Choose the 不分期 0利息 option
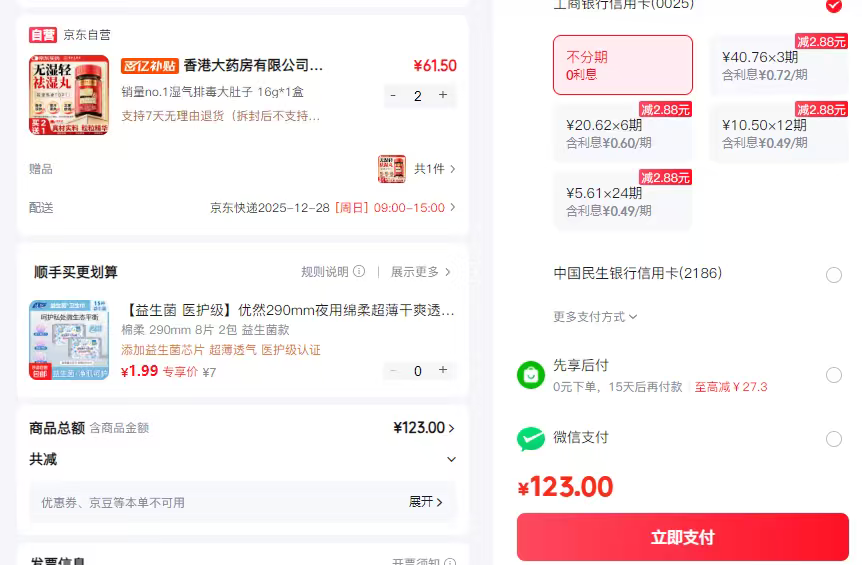Image resolution: width=862 pixels, height=565 pixels. coord(622,65)
